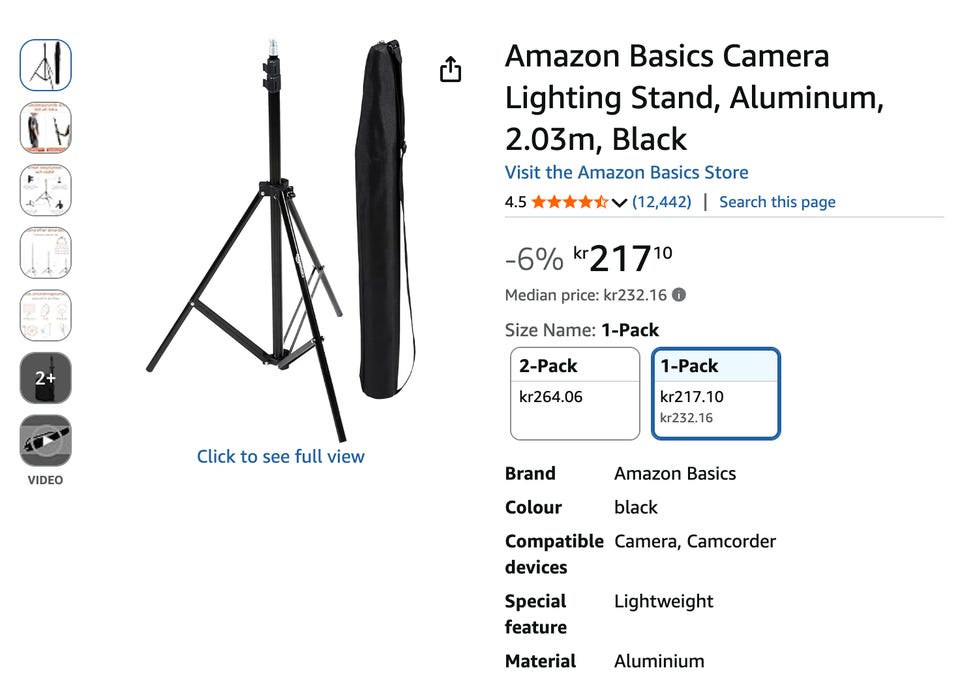Click to see full view link

point(280,456)
